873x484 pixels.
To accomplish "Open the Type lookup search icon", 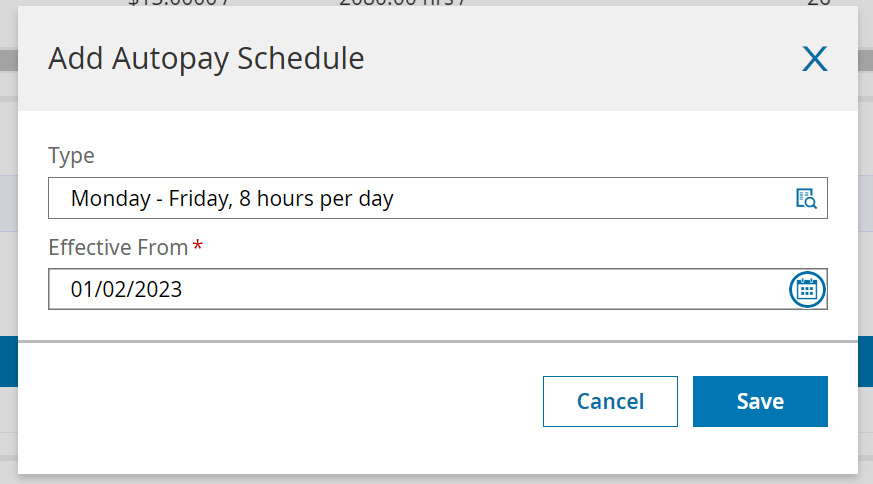I will [x=806, y=198].
